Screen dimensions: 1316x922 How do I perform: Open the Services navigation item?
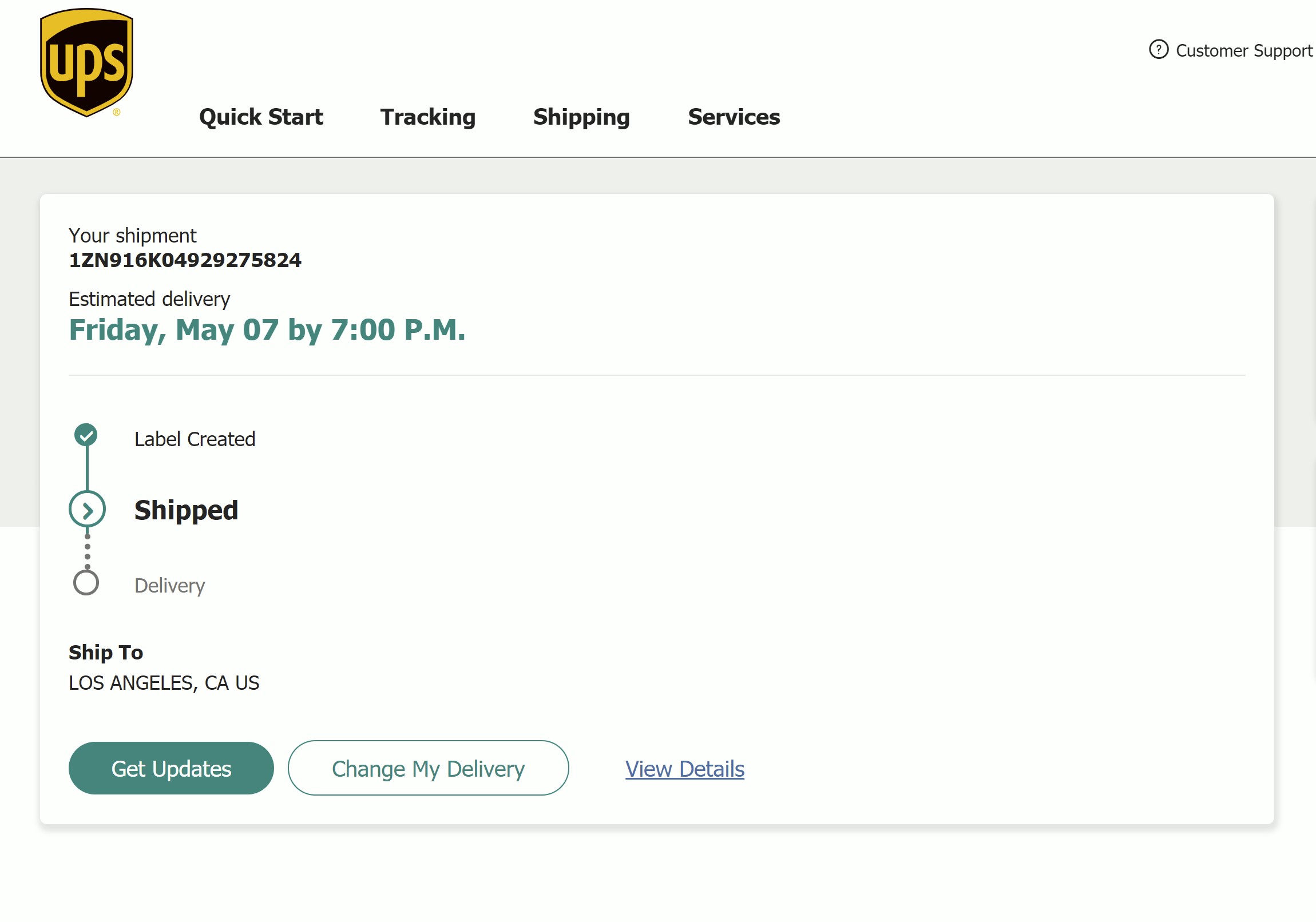click(x=733, y=117)
